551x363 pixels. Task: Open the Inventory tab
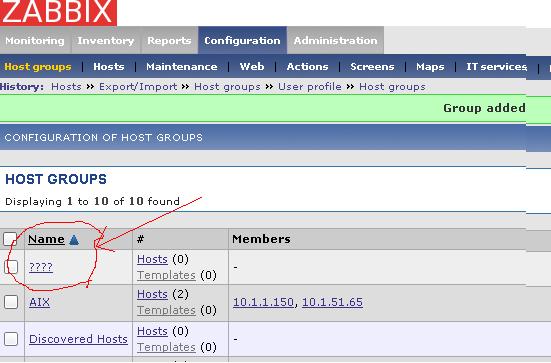106,40
